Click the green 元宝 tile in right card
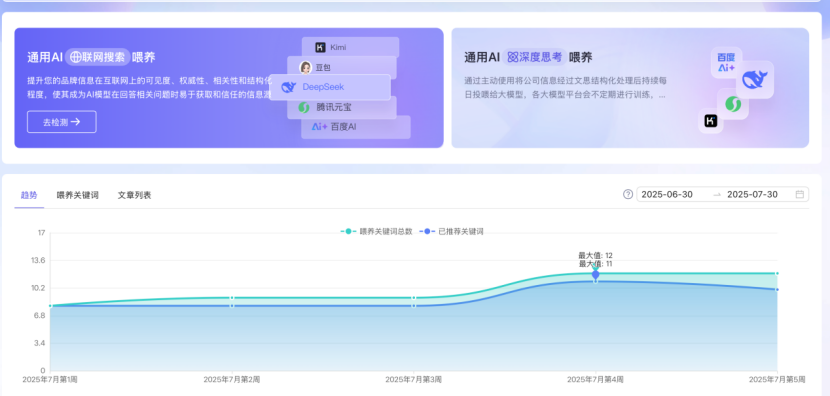 pyautogui.click(x=733, y=104)
